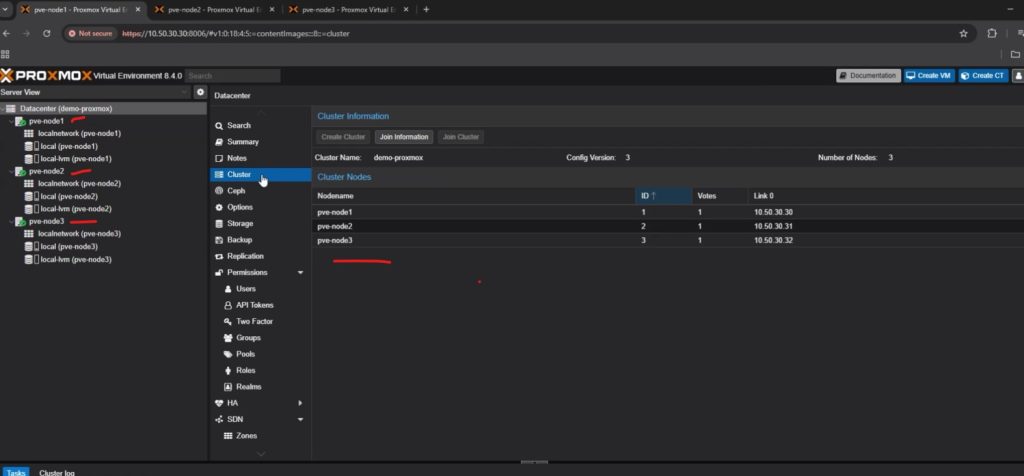Open the Cluster menu item
The height and width of the screenshot is (476, 1024).
[x=261, y=174]
